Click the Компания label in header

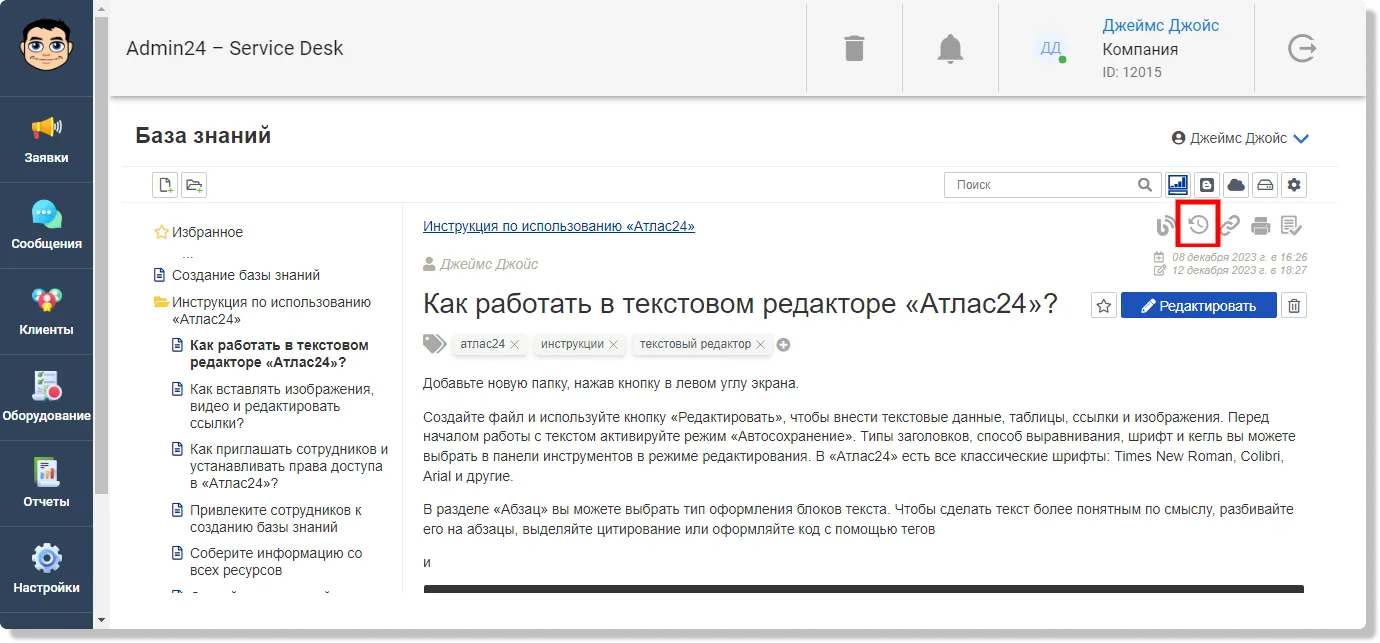(1140, 49)
